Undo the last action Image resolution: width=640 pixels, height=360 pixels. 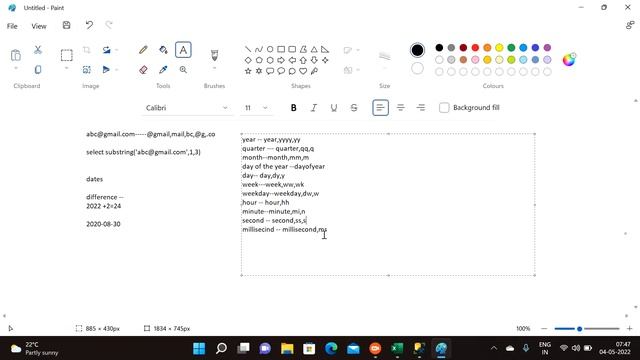pos(89,25)
